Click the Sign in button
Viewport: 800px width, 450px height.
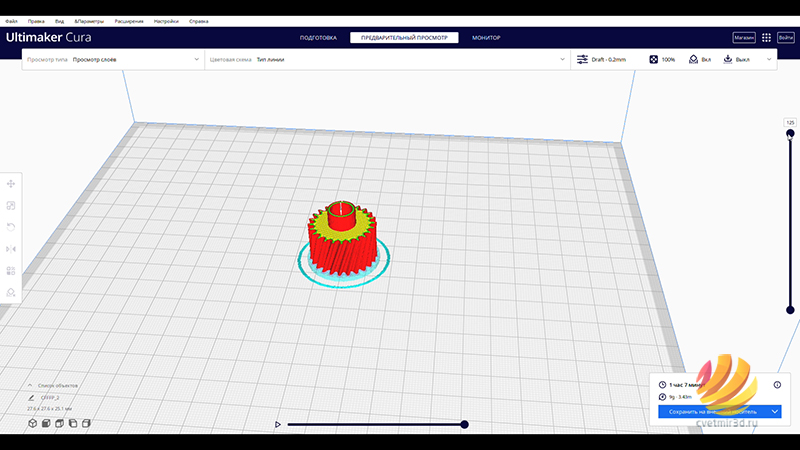point(786,38)
